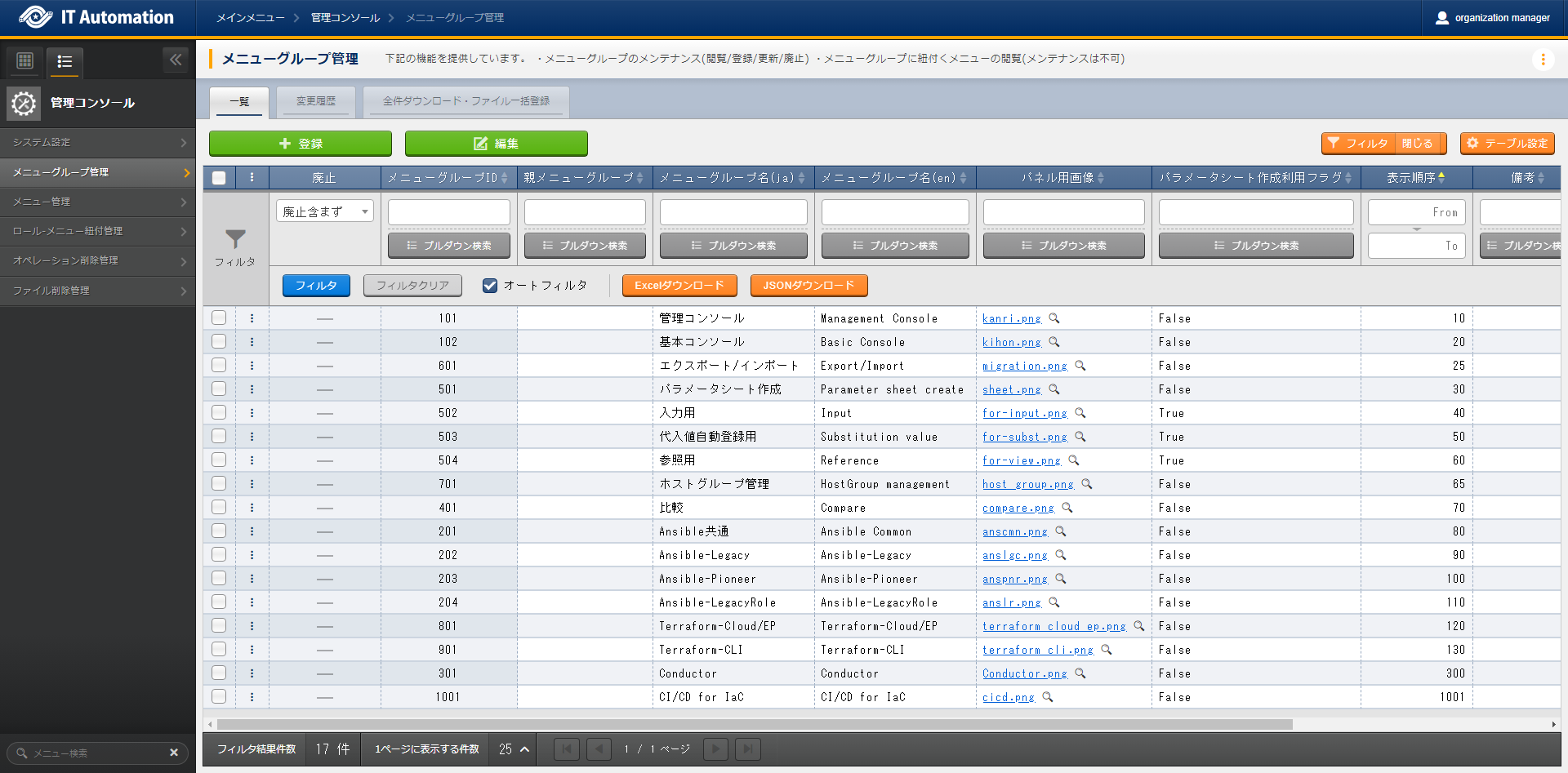Screen dimensions: 1568x773
Task: Select the row checkbox for ID 101
Action: [219, 318]
